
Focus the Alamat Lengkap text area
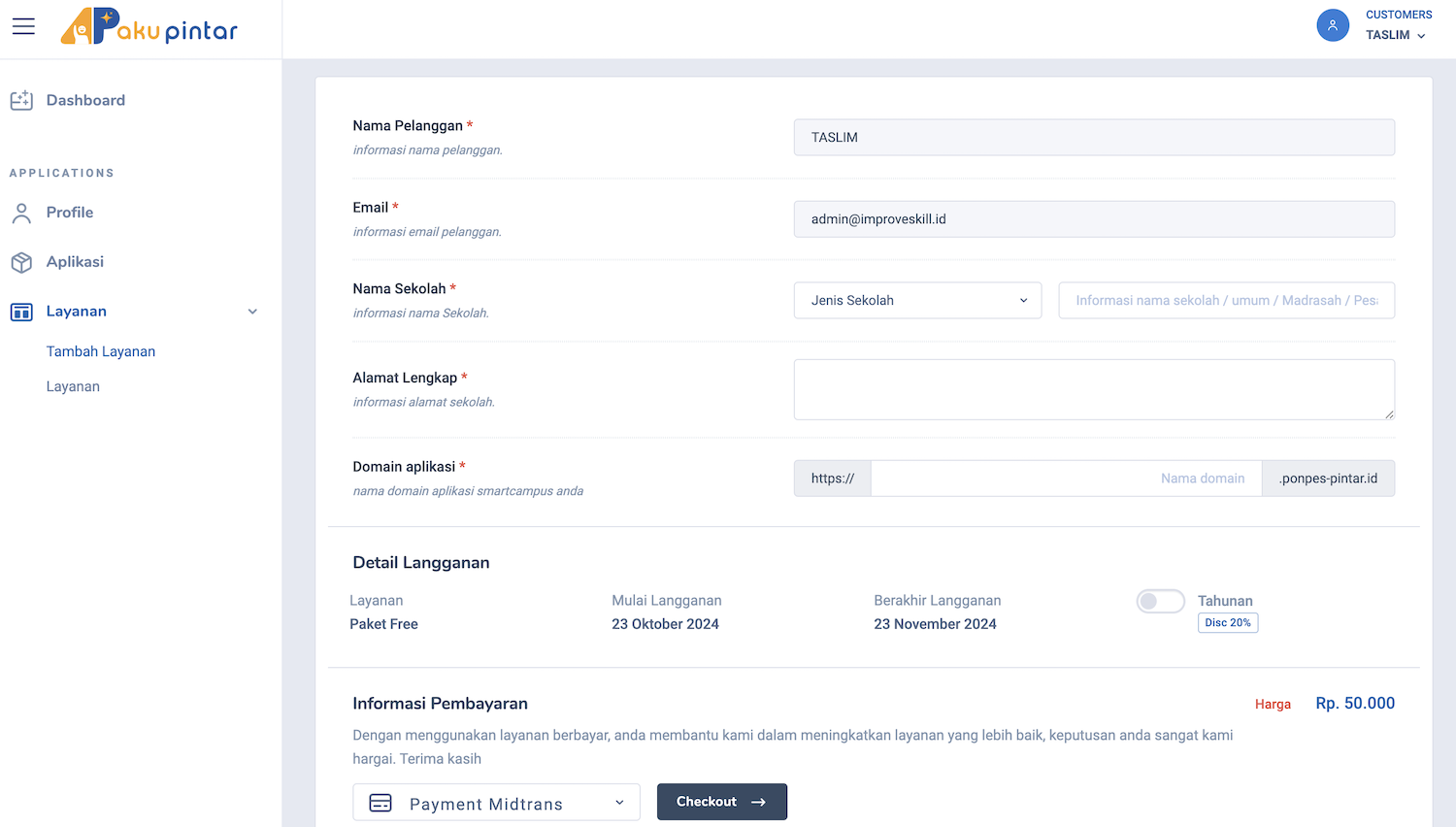point(1093,389)
